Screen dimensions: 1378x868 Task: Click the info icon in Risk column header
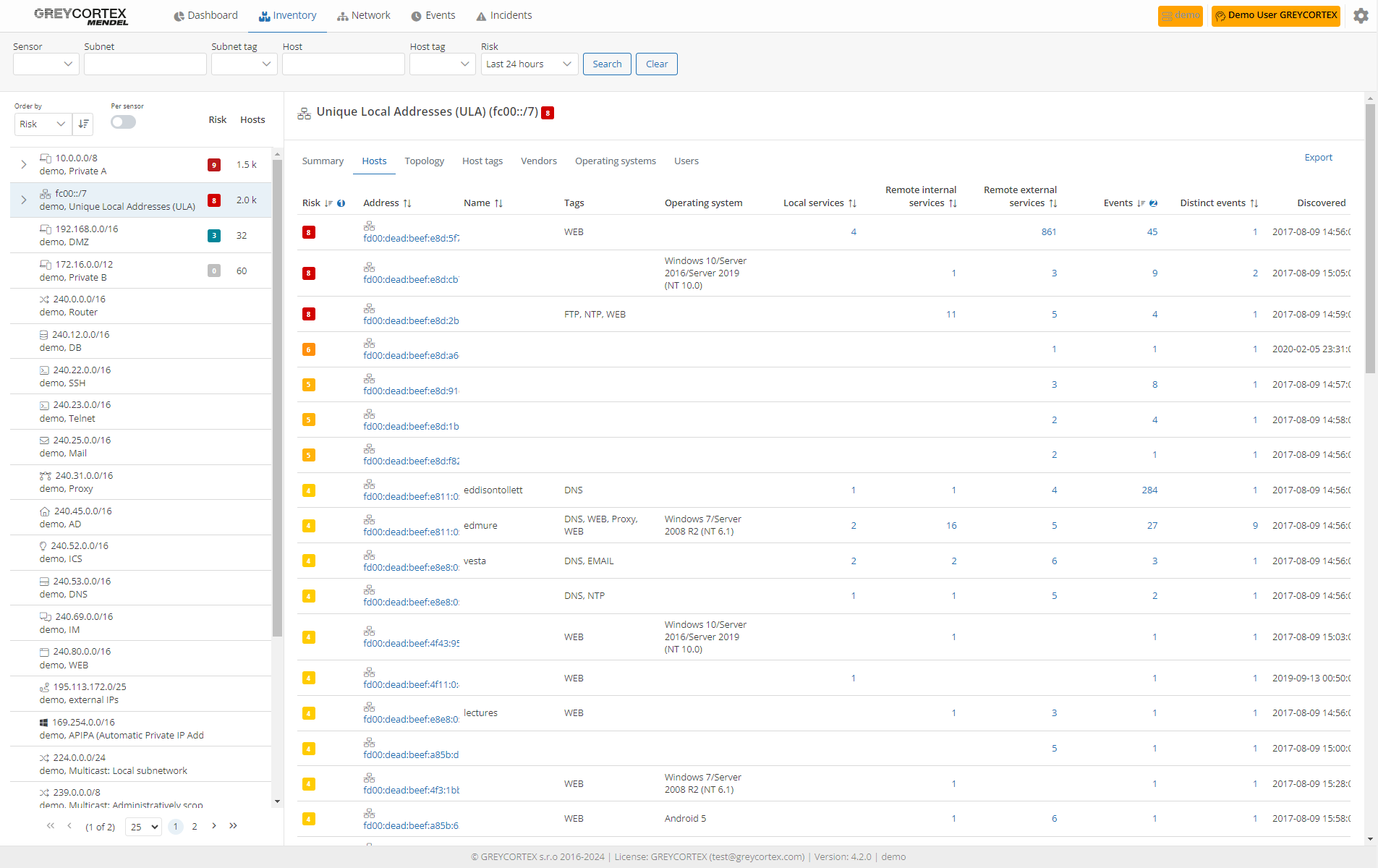pyautogui.click(x=341, y=203)
